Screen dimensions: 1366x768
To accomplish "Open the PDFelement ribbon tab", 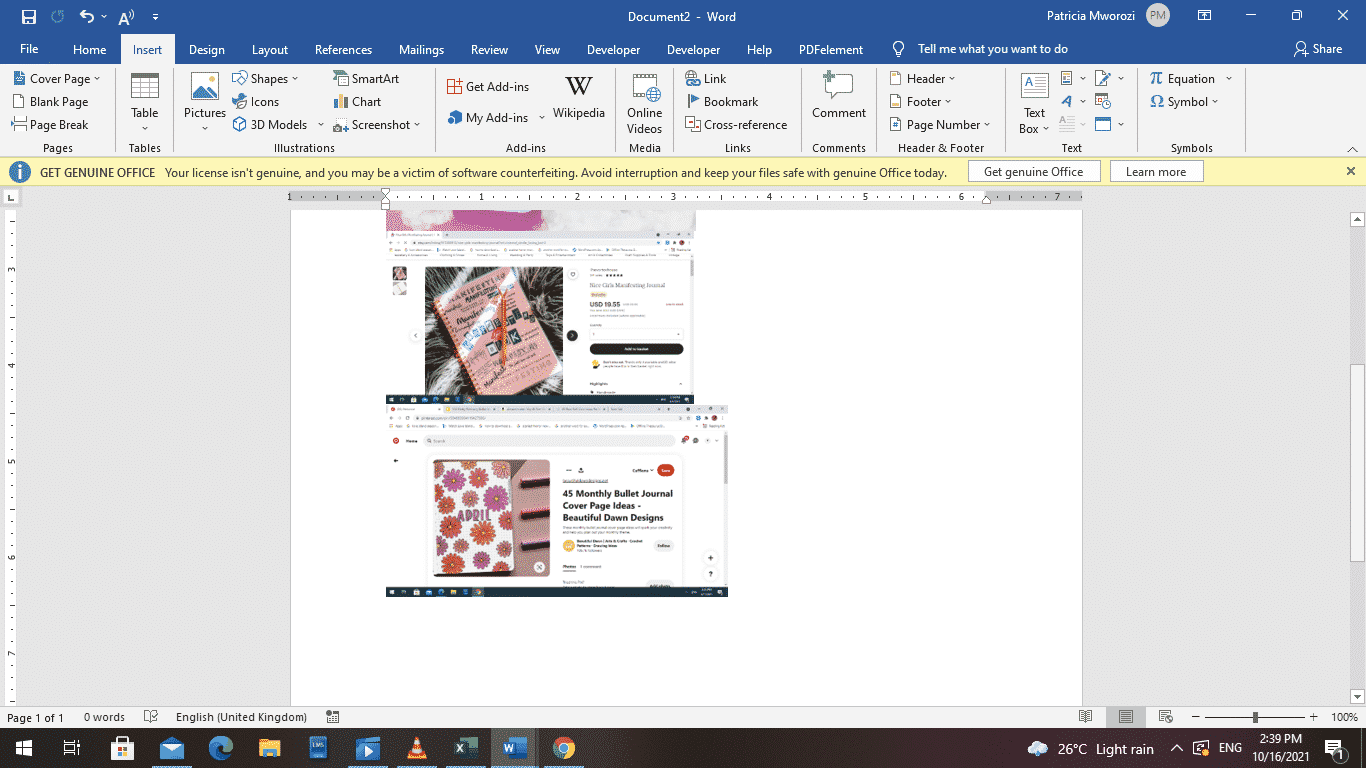I will (830, 48).
